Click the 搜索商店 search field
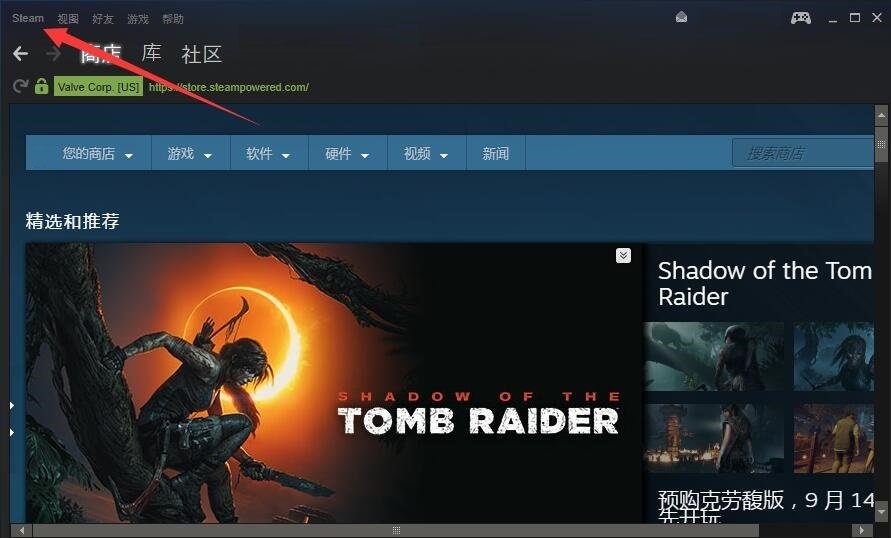 pos(803,153)
